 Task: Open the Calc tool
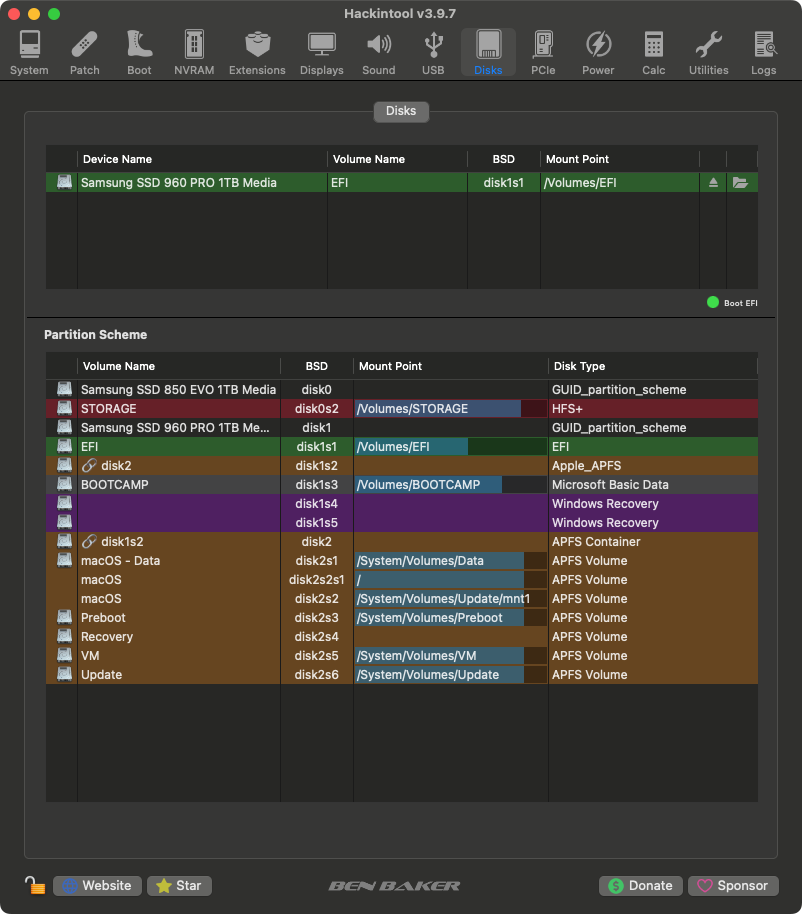coord(653,52)
